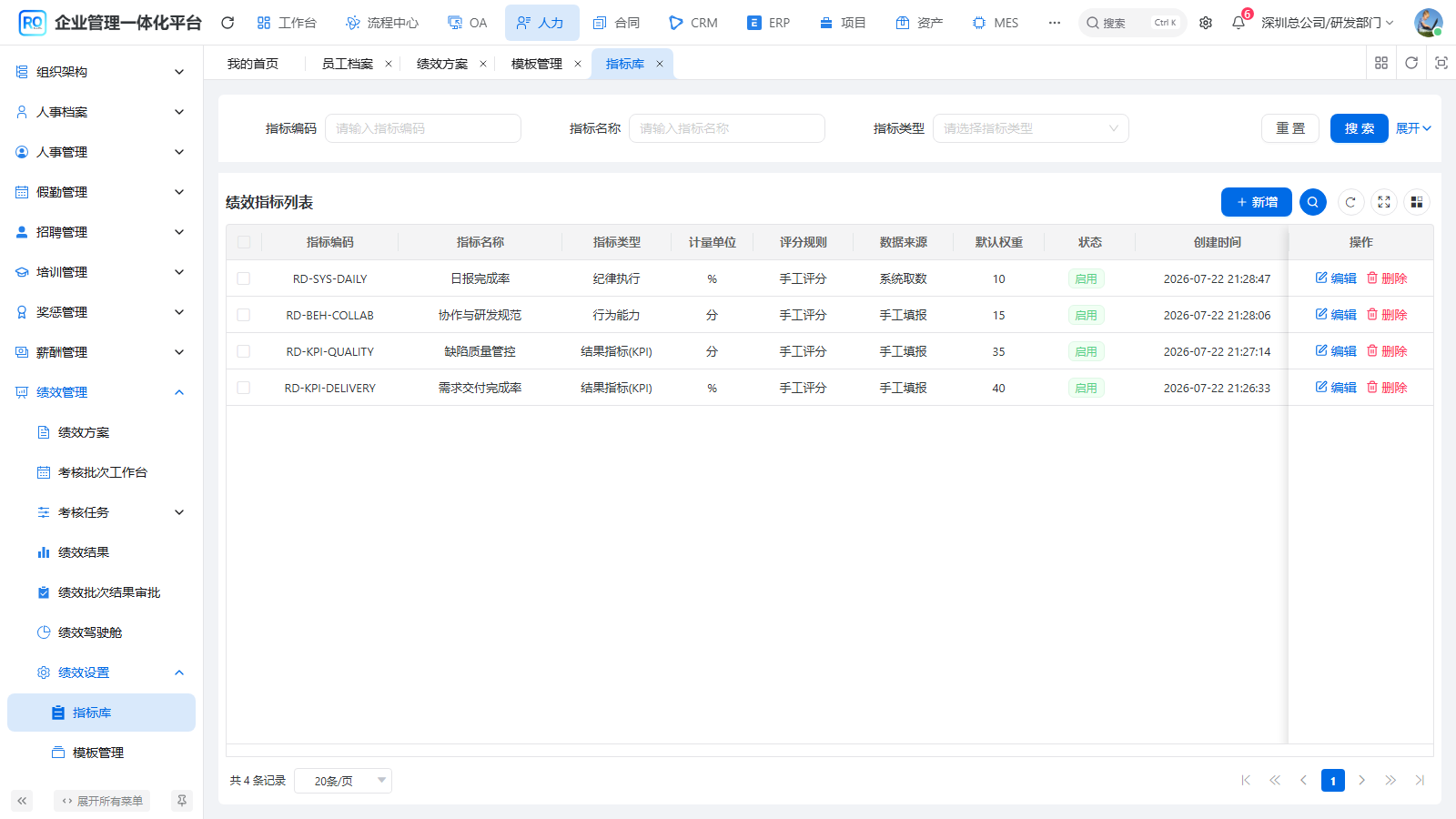Click the 搜索 search button
This screenshot has width=1456, height=819.
pos(1360,128)
